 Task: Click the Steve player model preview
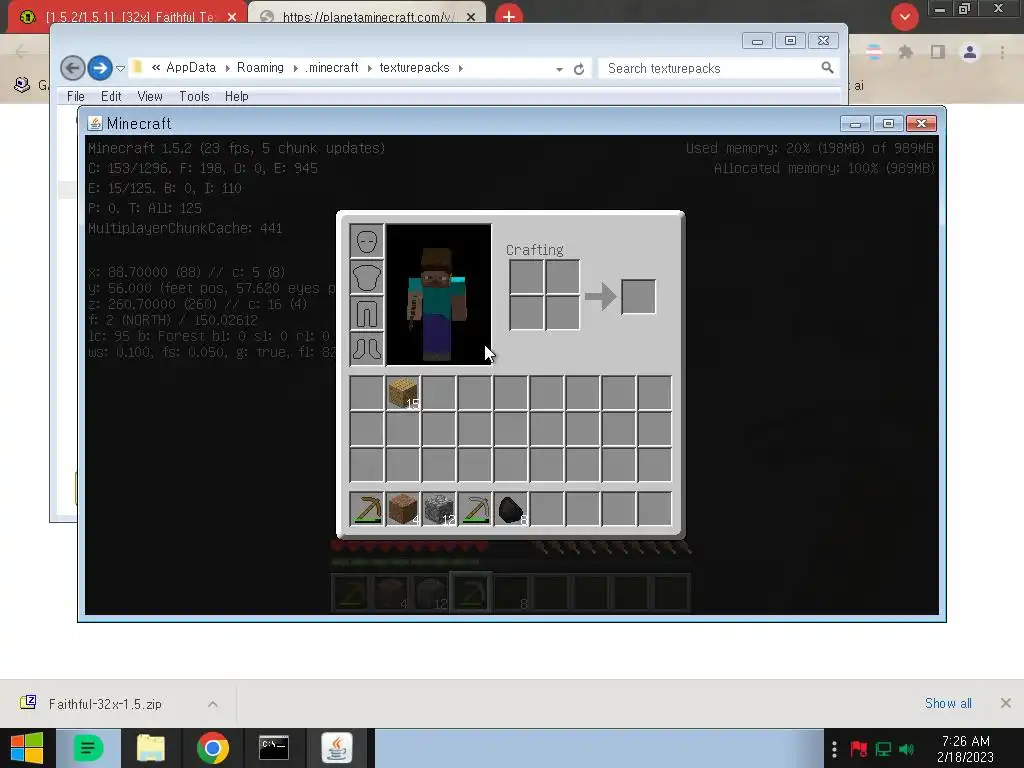click(438, 295)
